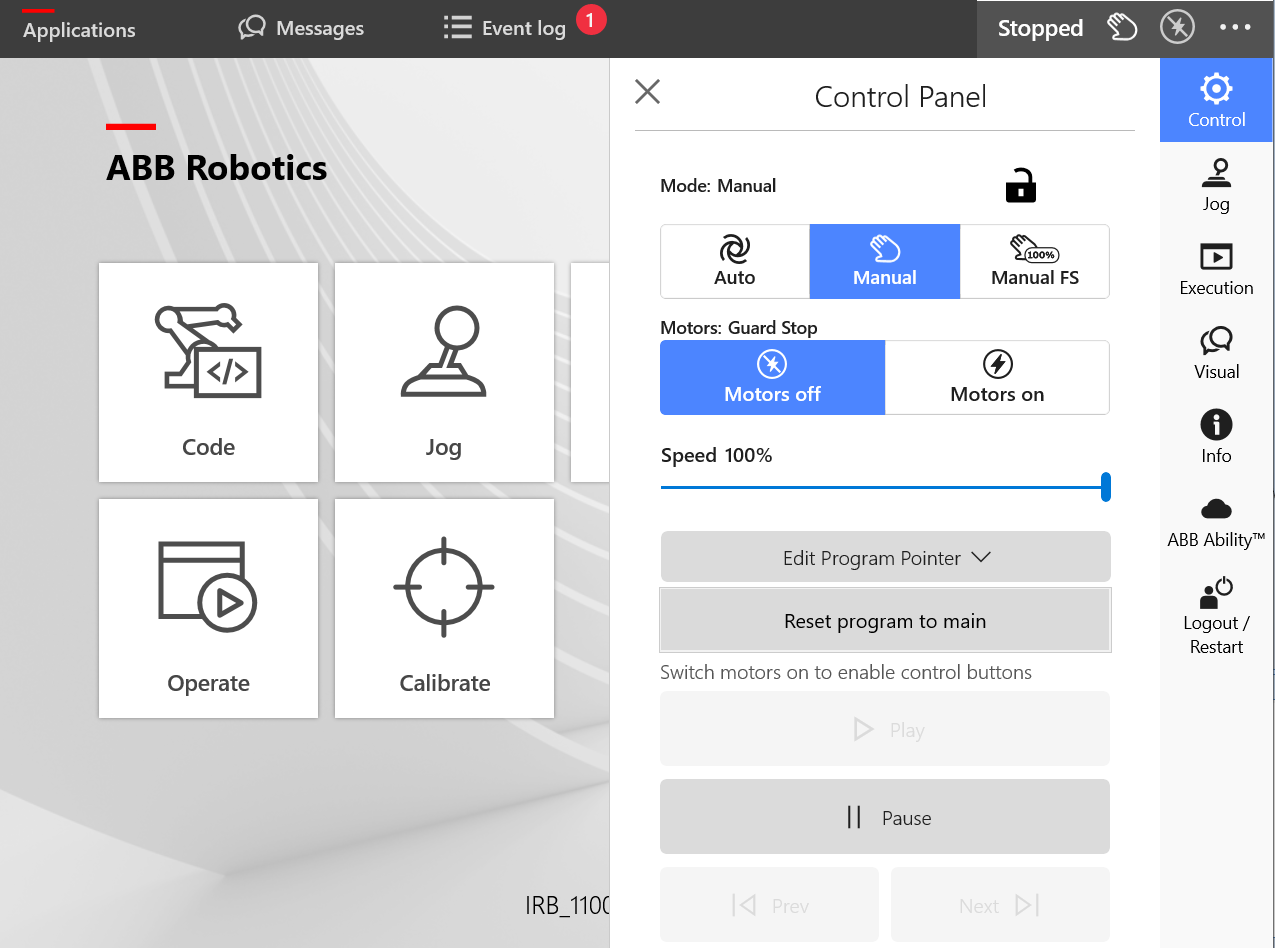Image resolution: width=1275 pixels, height=948 pixels.
Task: Click the red Event log notification badge
Action: pyautogui.click(x=591, y=19)
